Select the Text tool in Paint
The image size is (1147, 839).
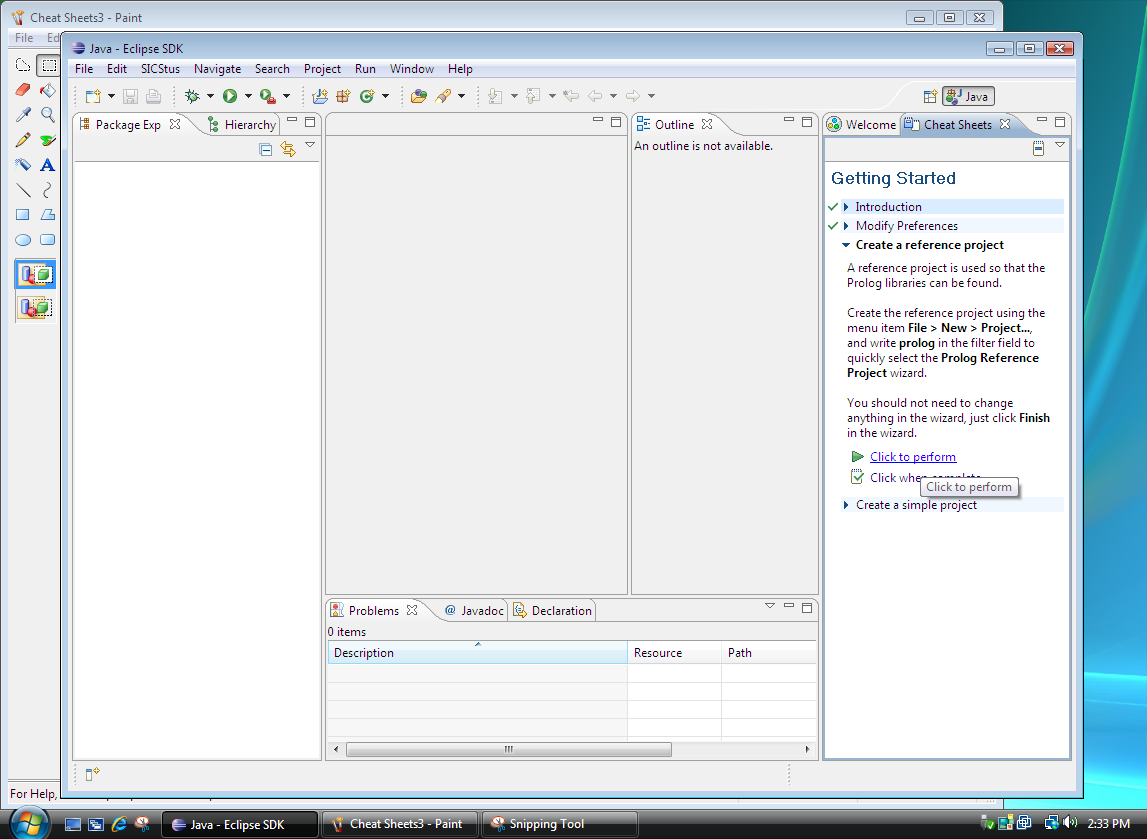pyautogui.click(x=48, y=165)
